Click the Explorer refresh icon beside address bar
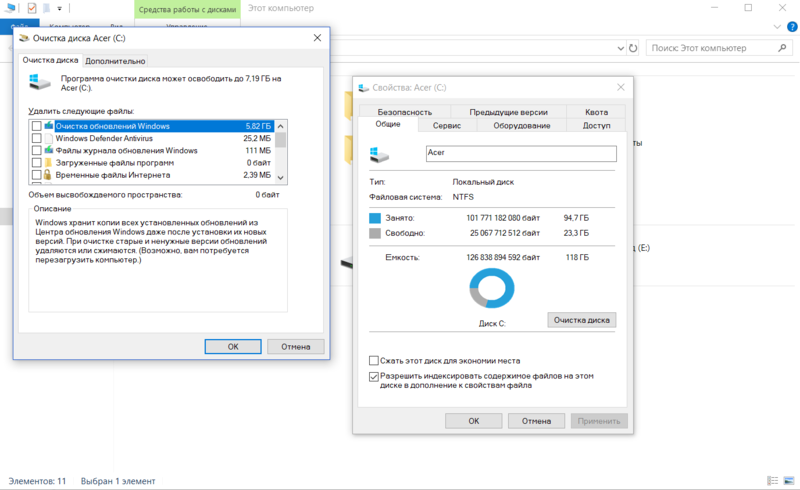 click(x=633, y=48)
